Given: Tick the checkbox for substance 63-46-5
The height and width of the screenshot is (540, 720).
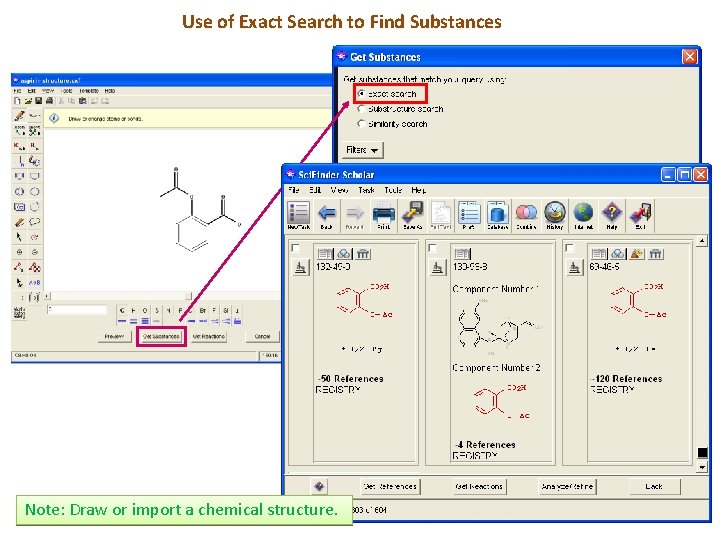Looking at the screenshot, I should (569, 248).
